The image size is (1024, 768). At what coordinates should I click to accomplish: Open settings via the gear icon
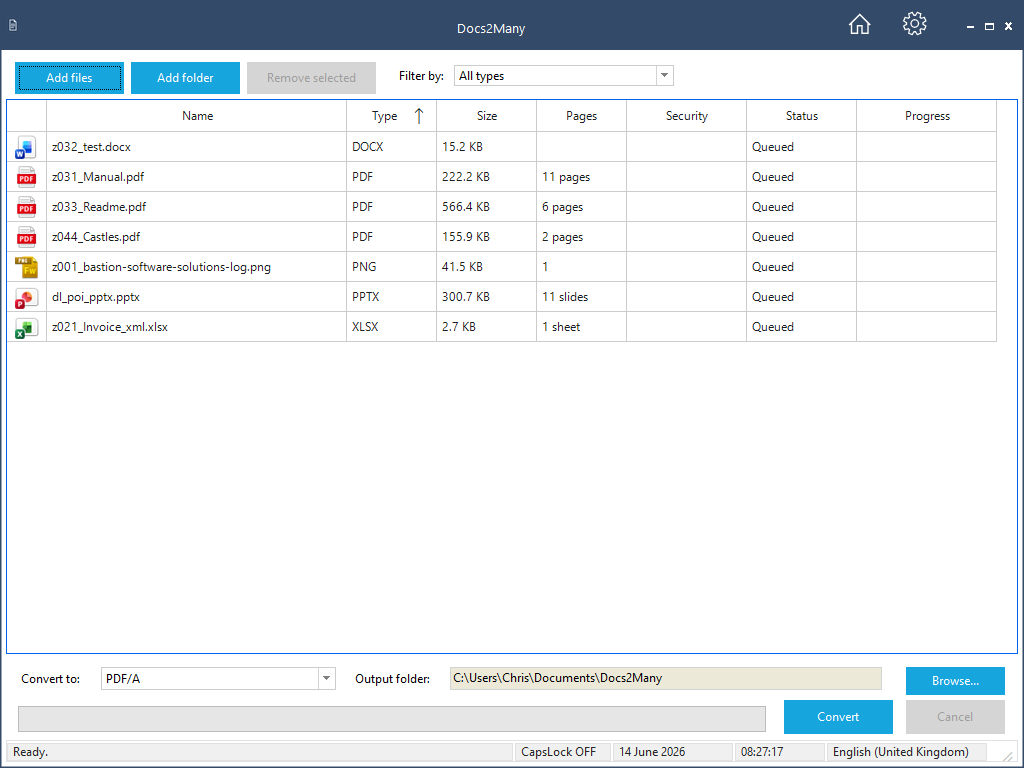tap(914, 24)
